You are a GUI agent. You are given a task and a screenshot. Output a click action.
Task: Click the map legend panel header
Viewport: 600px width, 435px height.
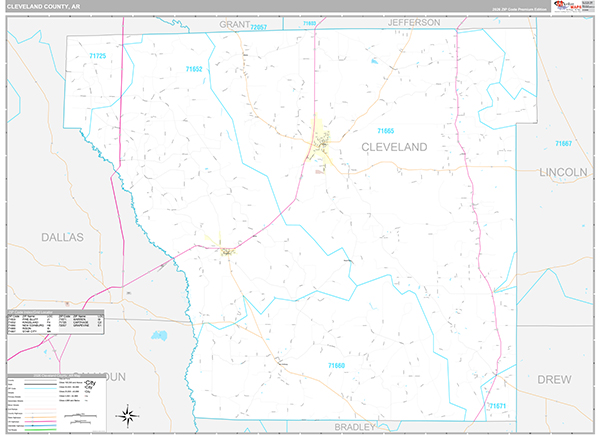point(56,376)
